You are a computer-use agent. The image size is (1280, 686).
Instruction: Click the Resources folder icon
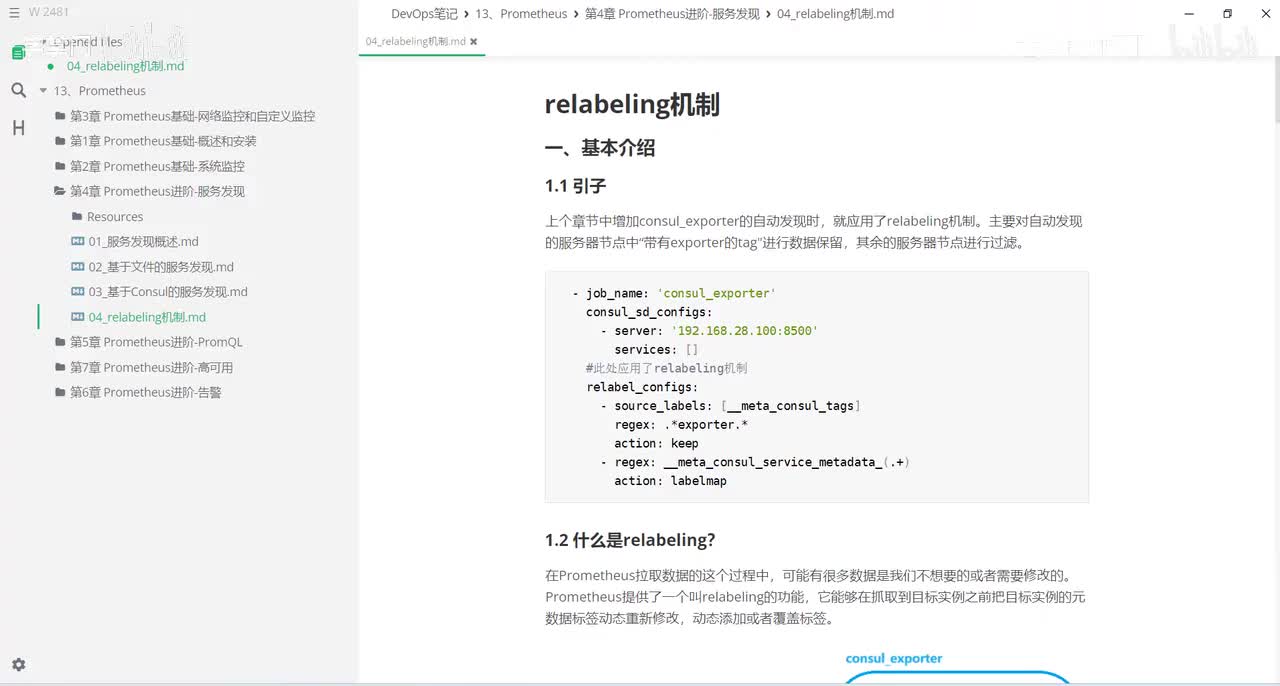pos(77,216)
